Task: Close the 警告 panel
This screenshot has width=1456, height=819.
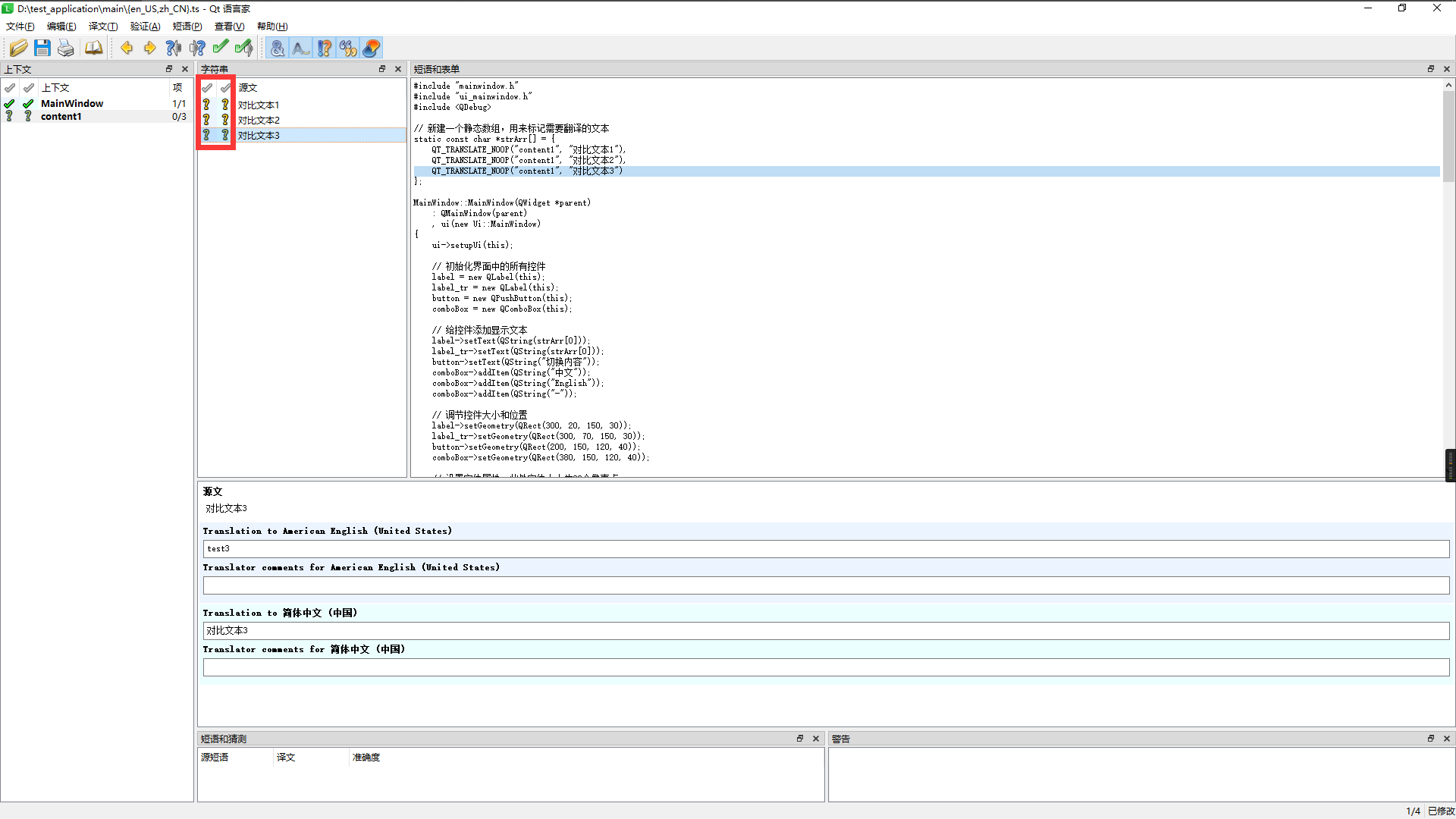Action: click(1447, 739)
